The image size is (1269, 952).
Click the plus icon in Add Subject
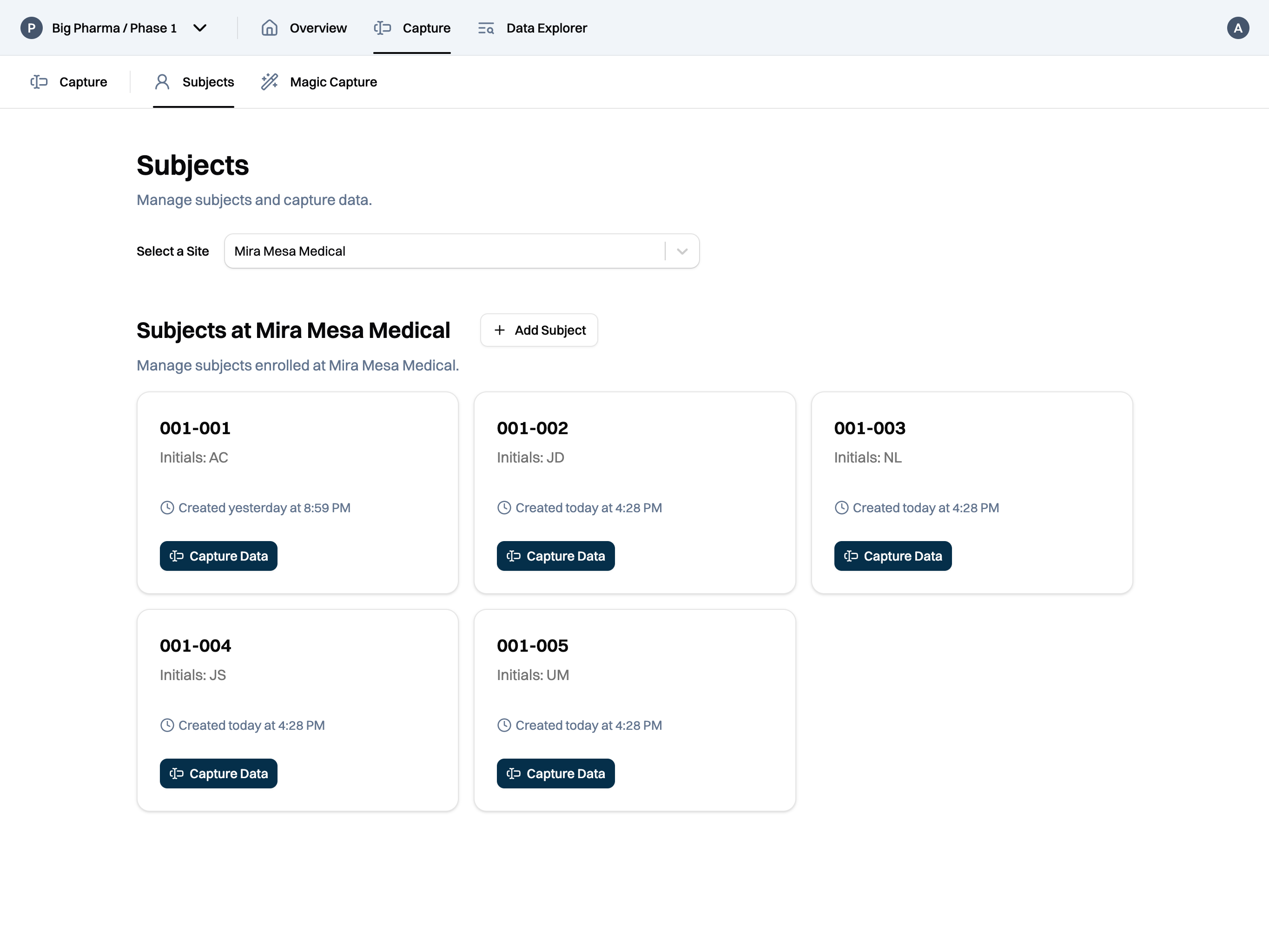pos(500,330)
